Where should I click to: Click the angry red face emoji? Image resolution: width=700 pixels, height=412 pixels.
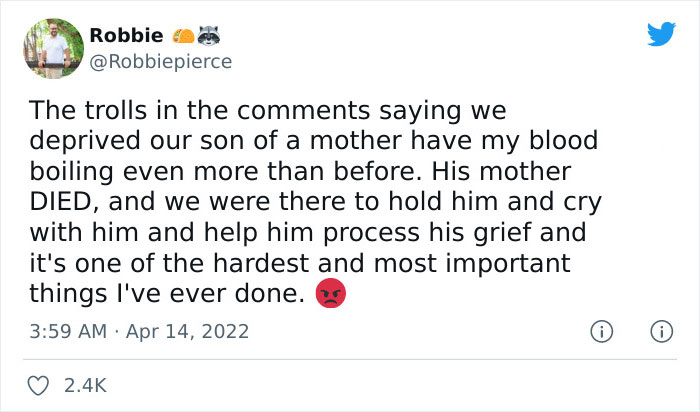click(330, 295)
